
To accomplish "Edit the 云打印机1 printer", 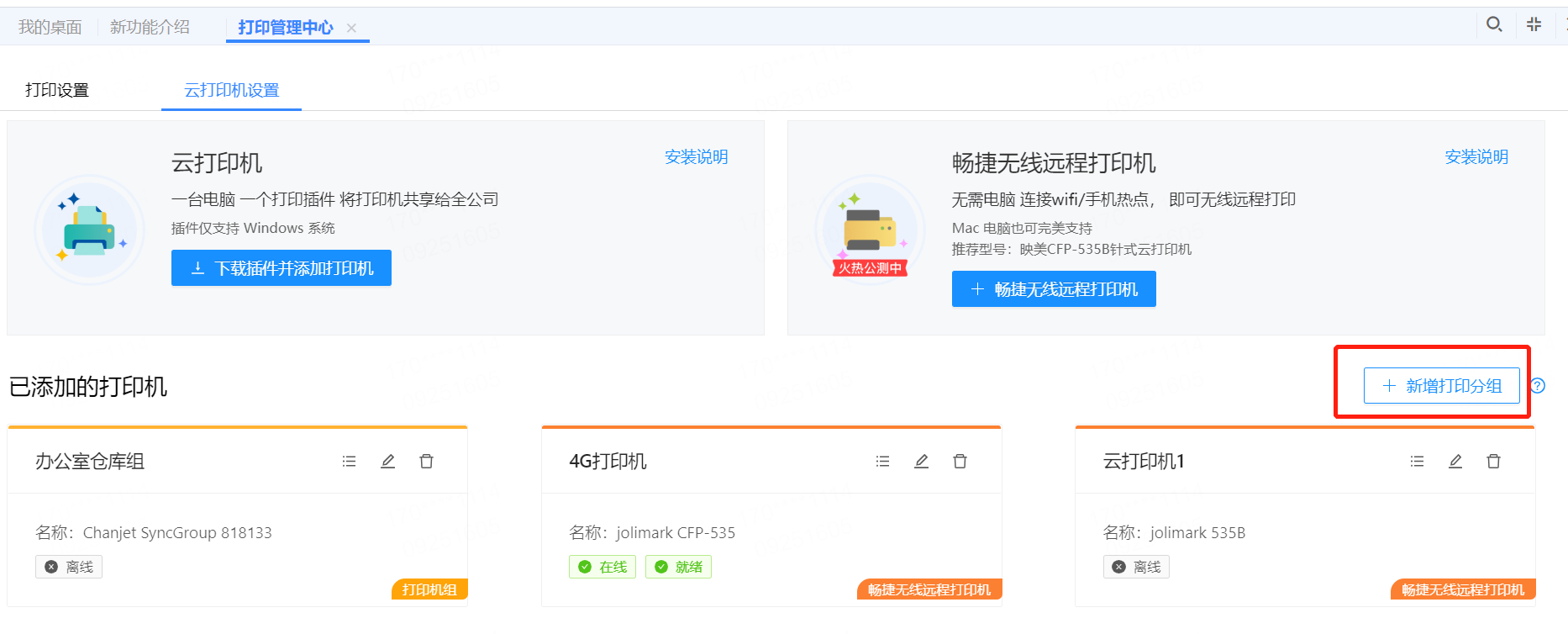I will point(1455,462).
